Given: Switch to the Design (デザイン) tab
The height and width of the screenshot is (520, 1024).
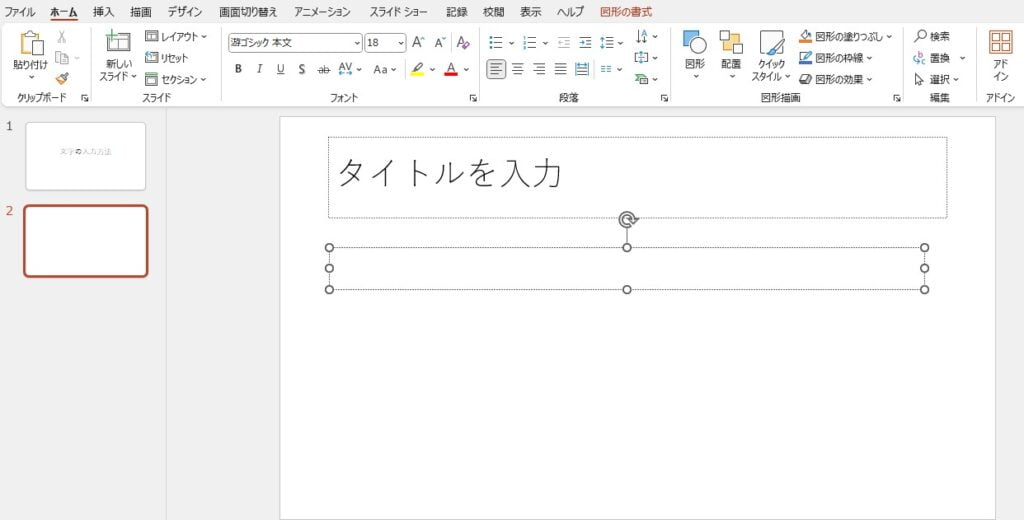Looking at the screenshot, I should pyautogui.click(x=185, y=12).
